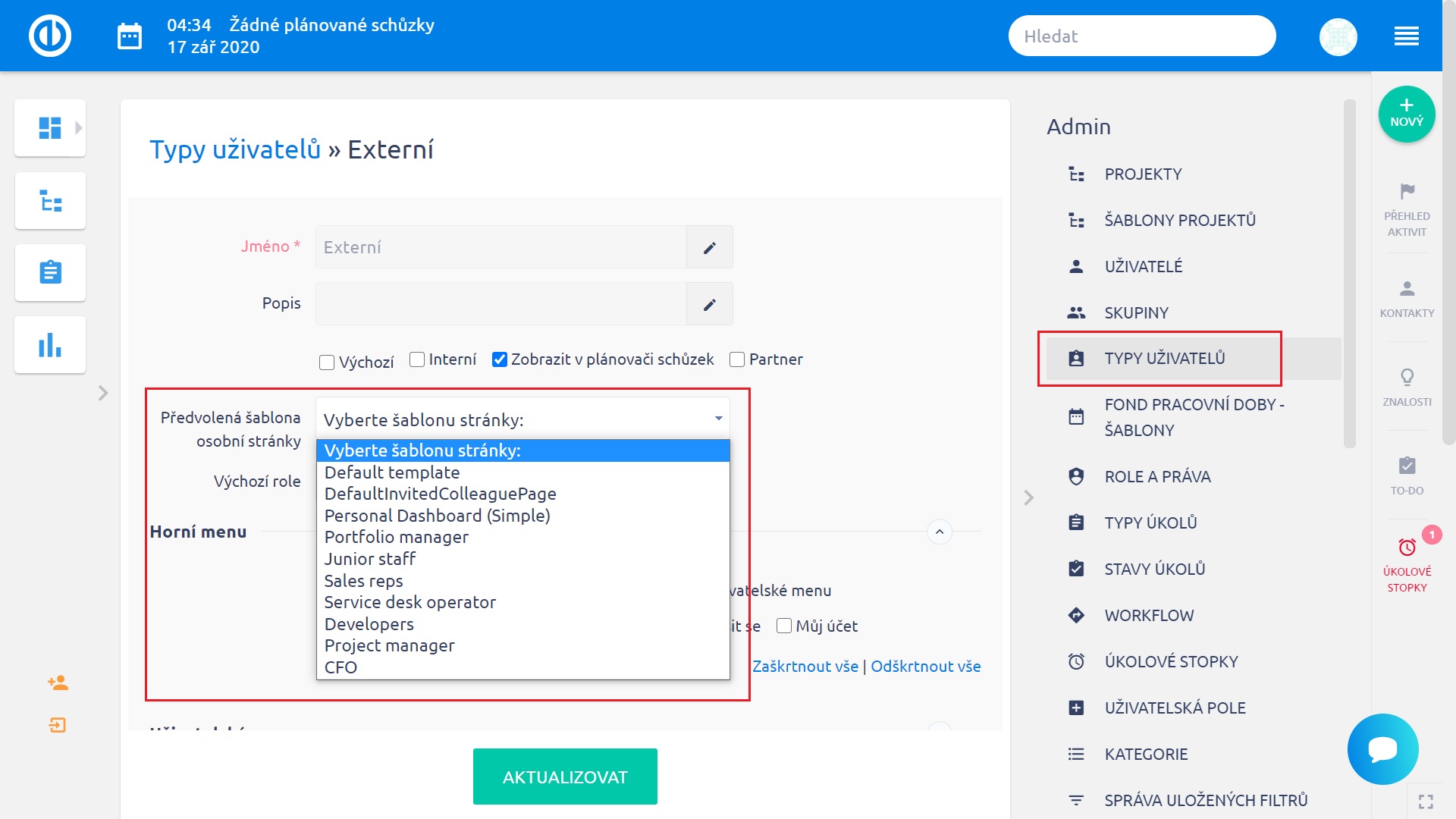Image resolution: width=1456 pixels, height=819 pixels.
Task: Click the Aktualizovat button
Action: click(565, 777)
